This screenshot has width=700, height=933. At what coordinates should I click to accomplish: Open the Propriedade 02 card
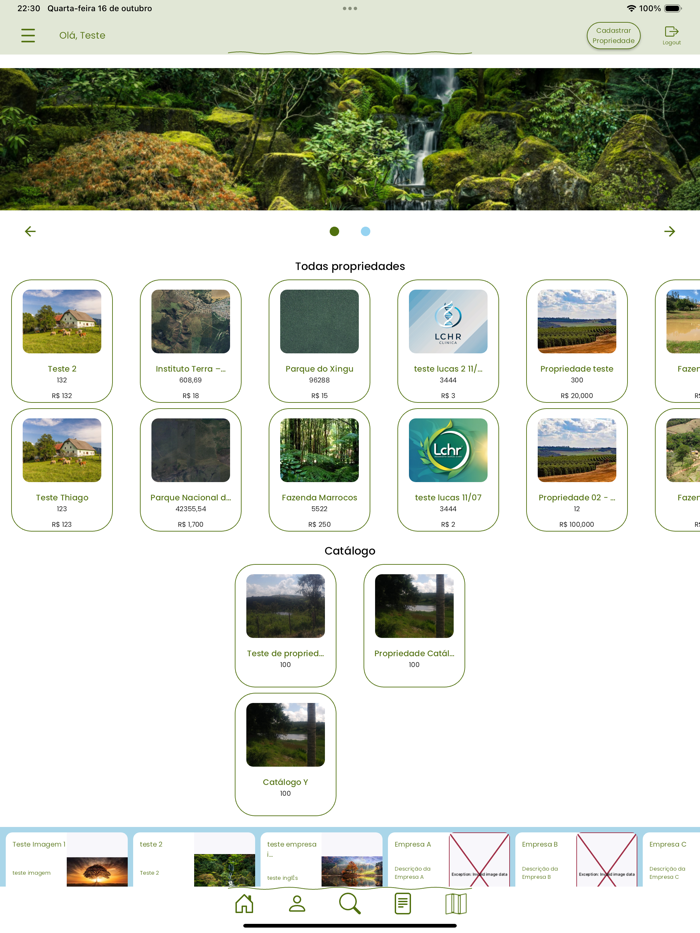coord(577,469)
